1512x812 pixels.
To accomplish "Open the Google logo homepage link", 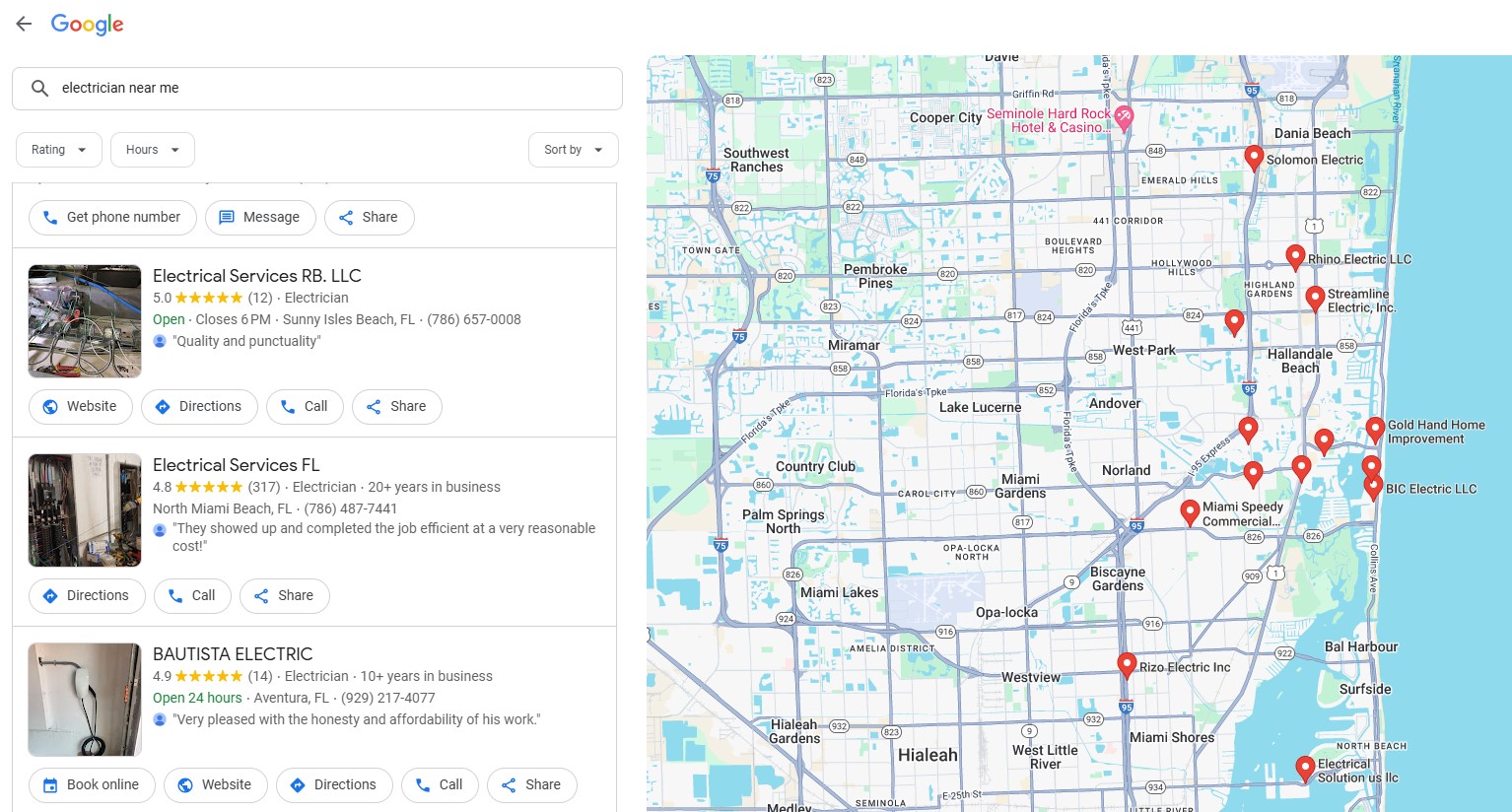I will coord(88,25).
